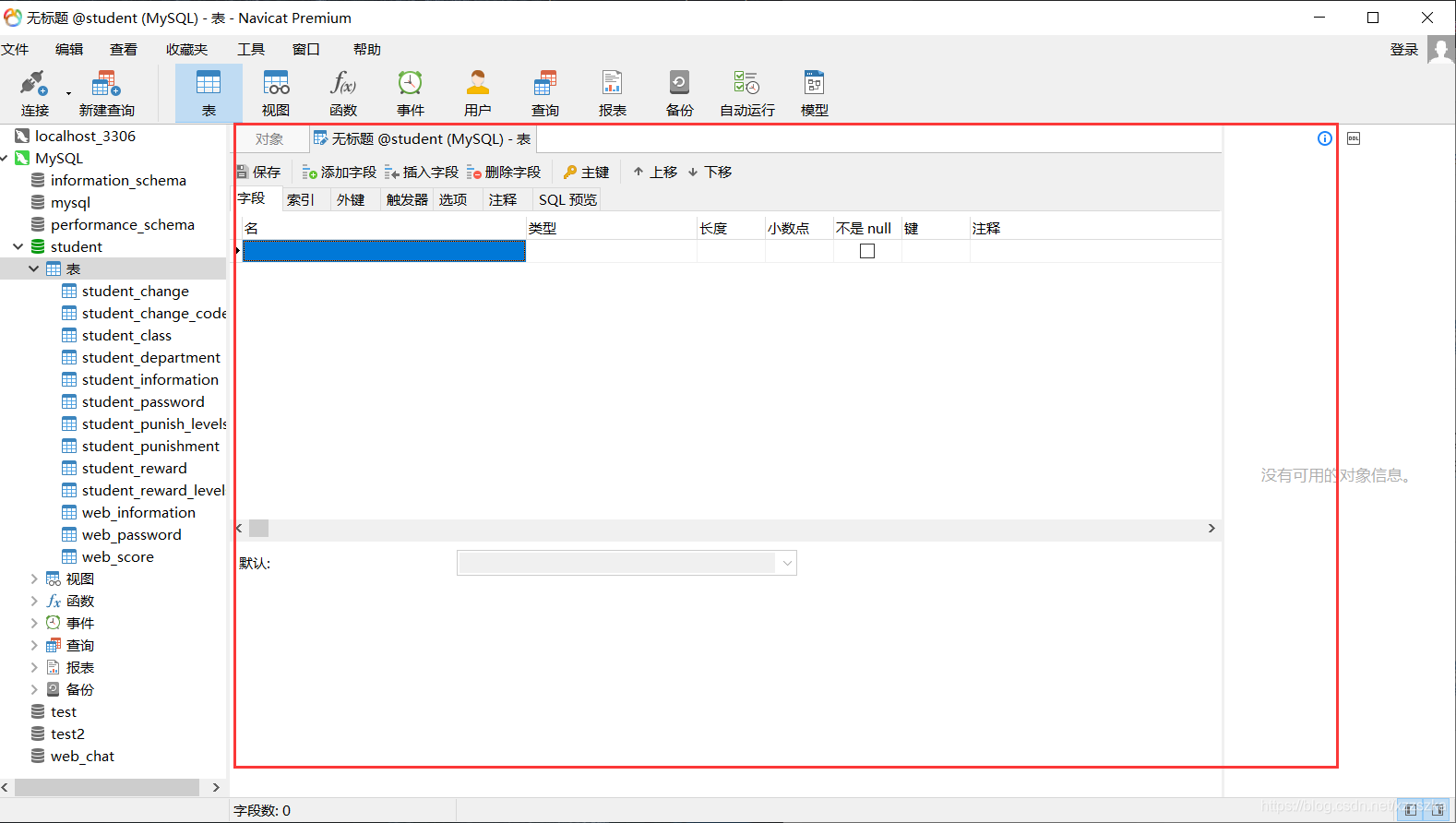Screen dimensions: 1456x823
Task: Click the sidebar scroll right arrow
Action: pos(216,787)
